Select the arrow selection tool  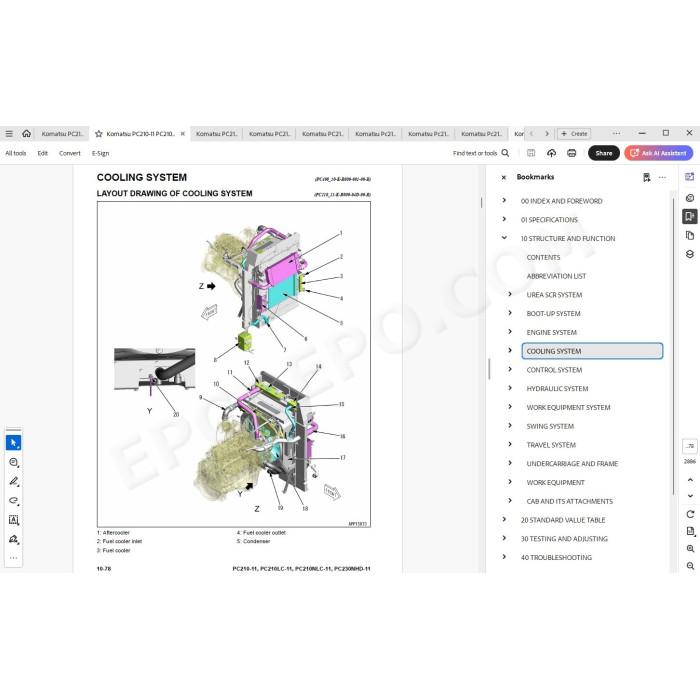[x=13, y=443]
